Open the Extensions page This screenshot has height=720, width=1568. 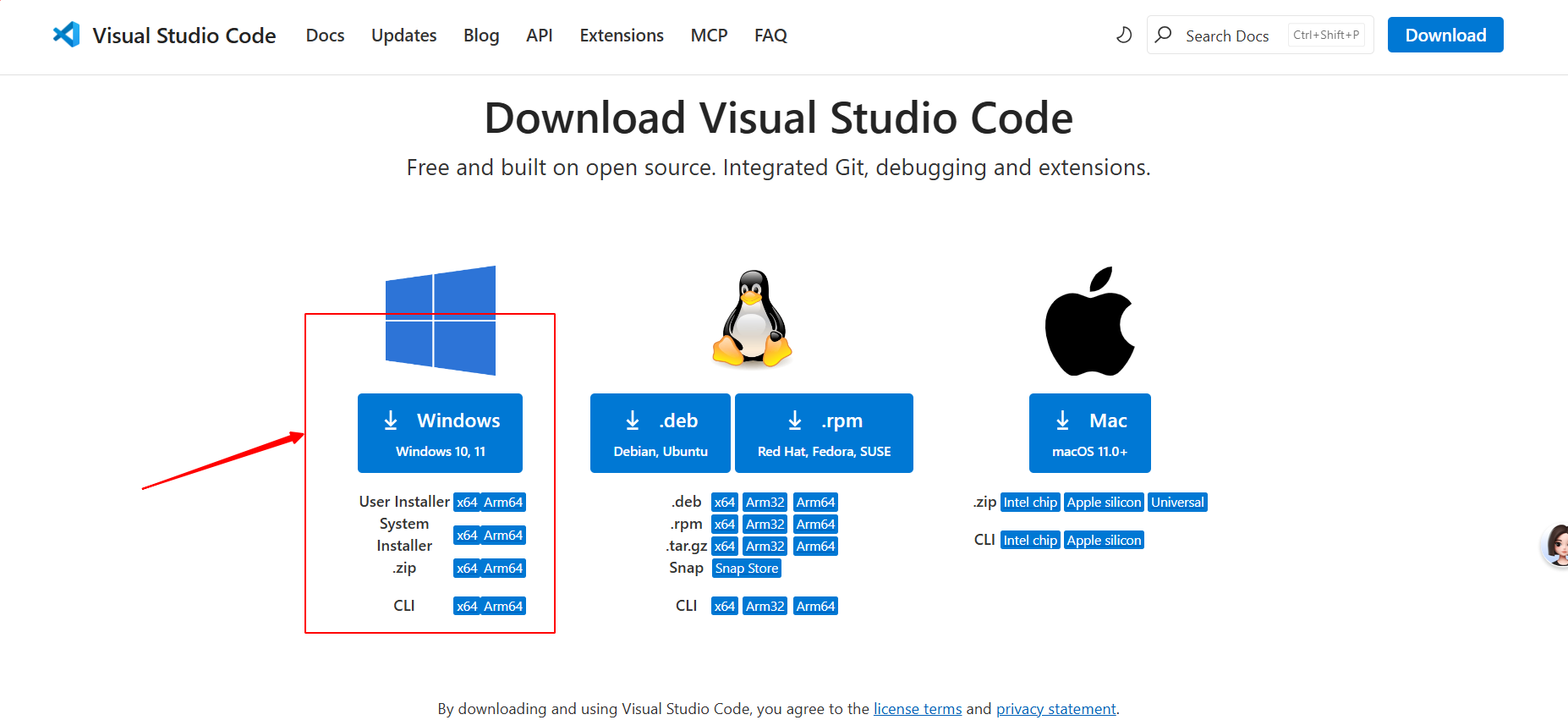622,36
